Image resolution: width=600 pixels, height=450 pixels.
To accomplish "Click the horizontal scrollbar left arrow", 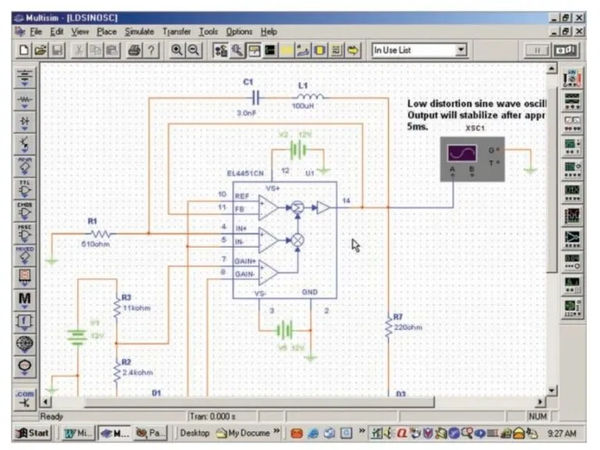I will pyautogui.click(x=46, y=402).
